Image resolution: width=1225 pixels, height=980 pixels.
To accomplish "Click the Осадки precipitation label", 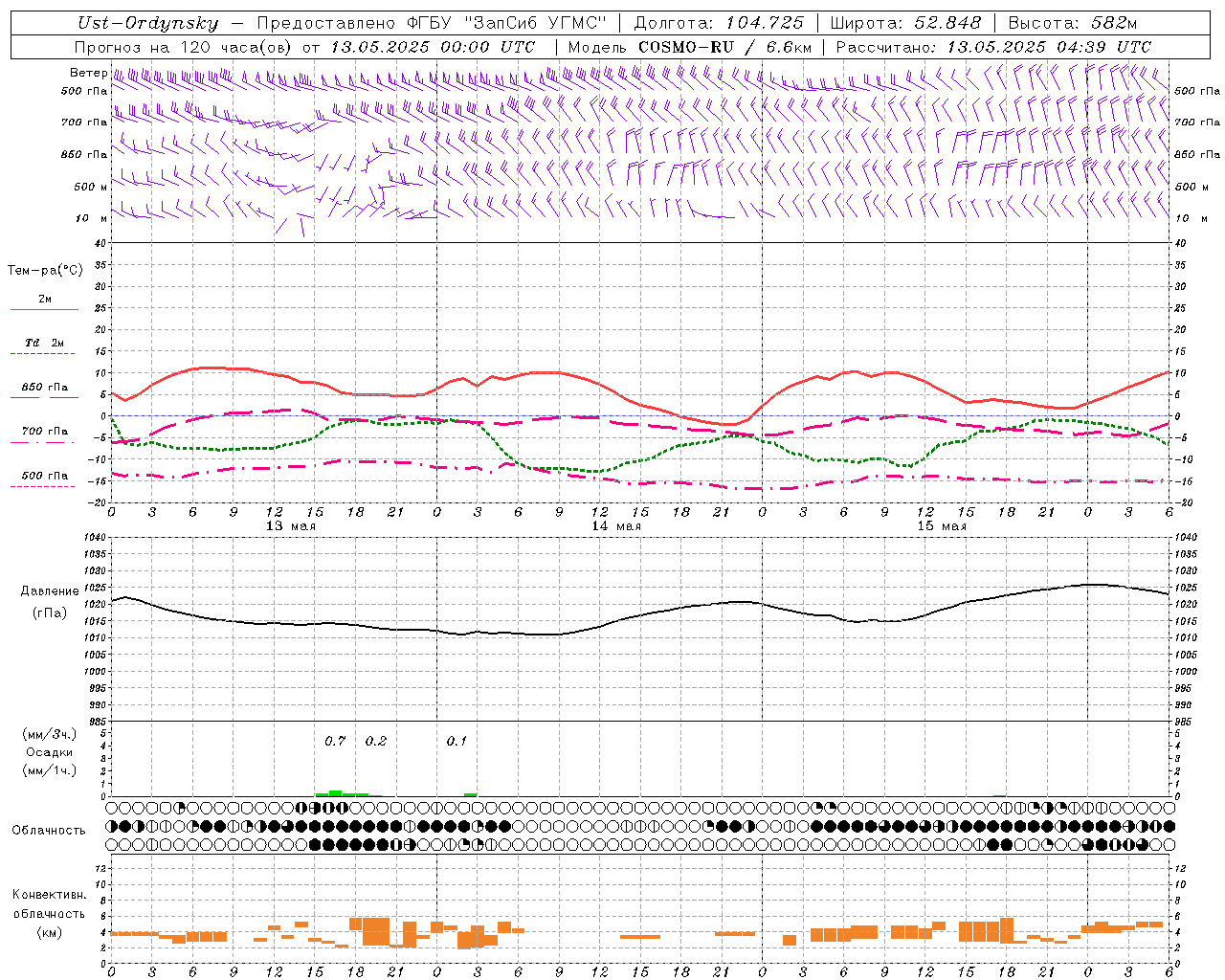I will coord(49,752).
